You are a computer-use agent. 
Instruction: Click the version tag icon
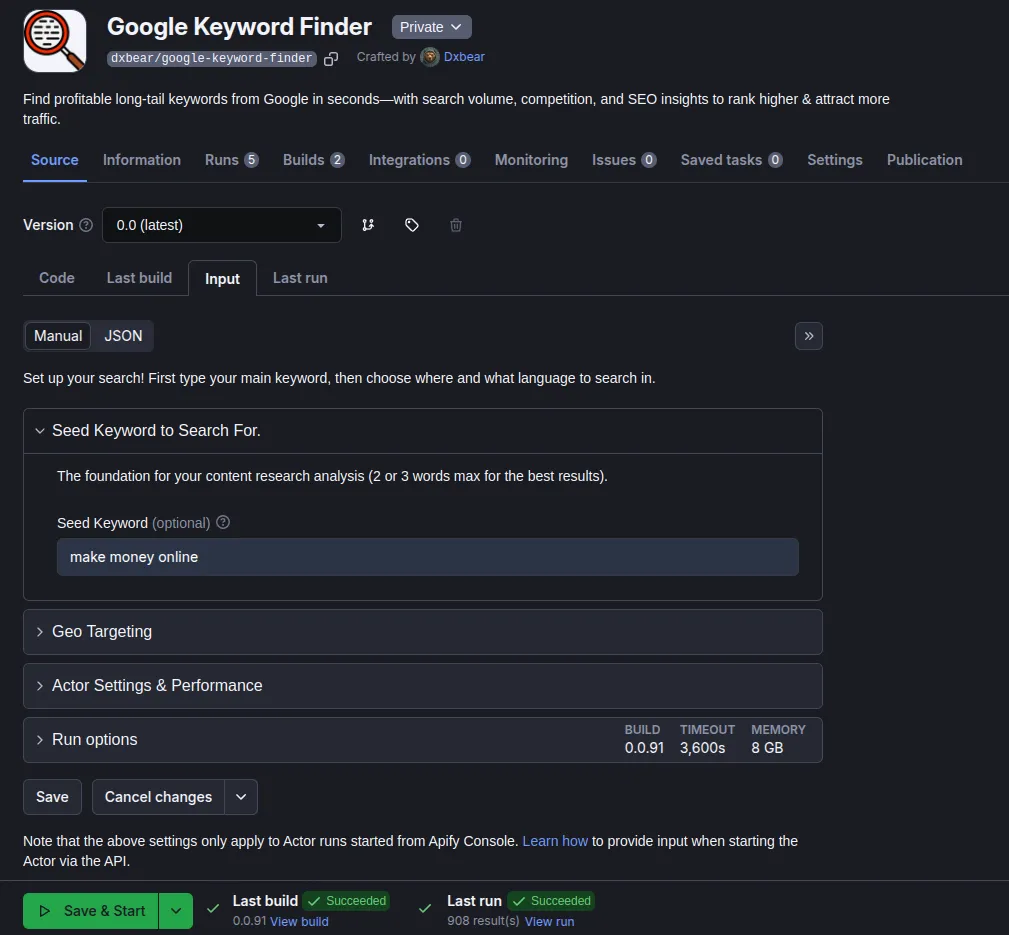412,225
